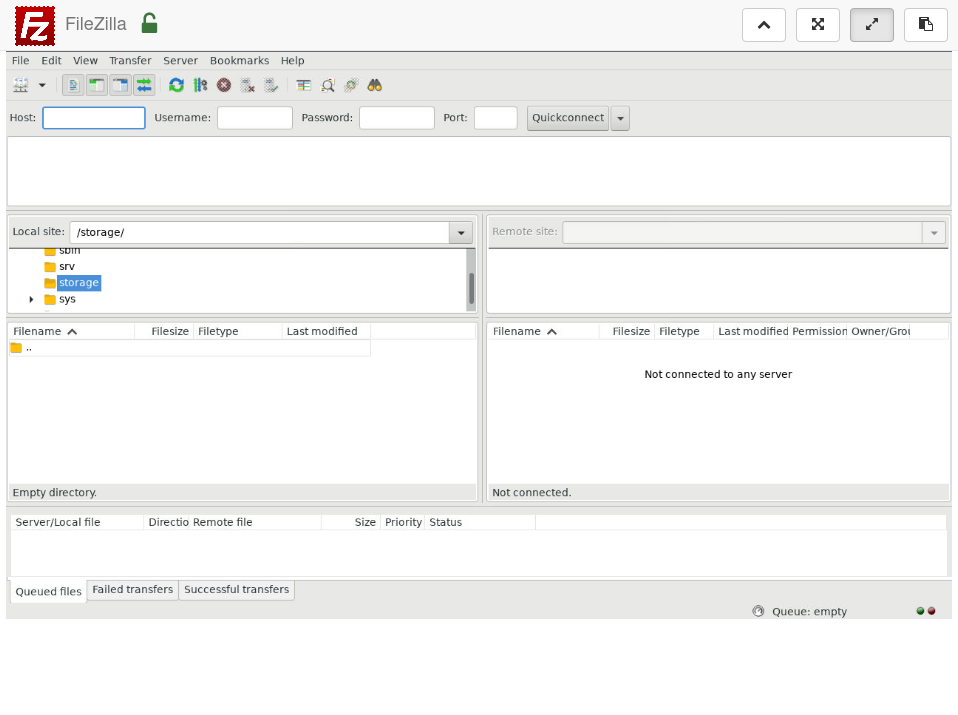Click the Quickconnect button
The width and height of the screenshot is (958, 715).
[568, 118]
